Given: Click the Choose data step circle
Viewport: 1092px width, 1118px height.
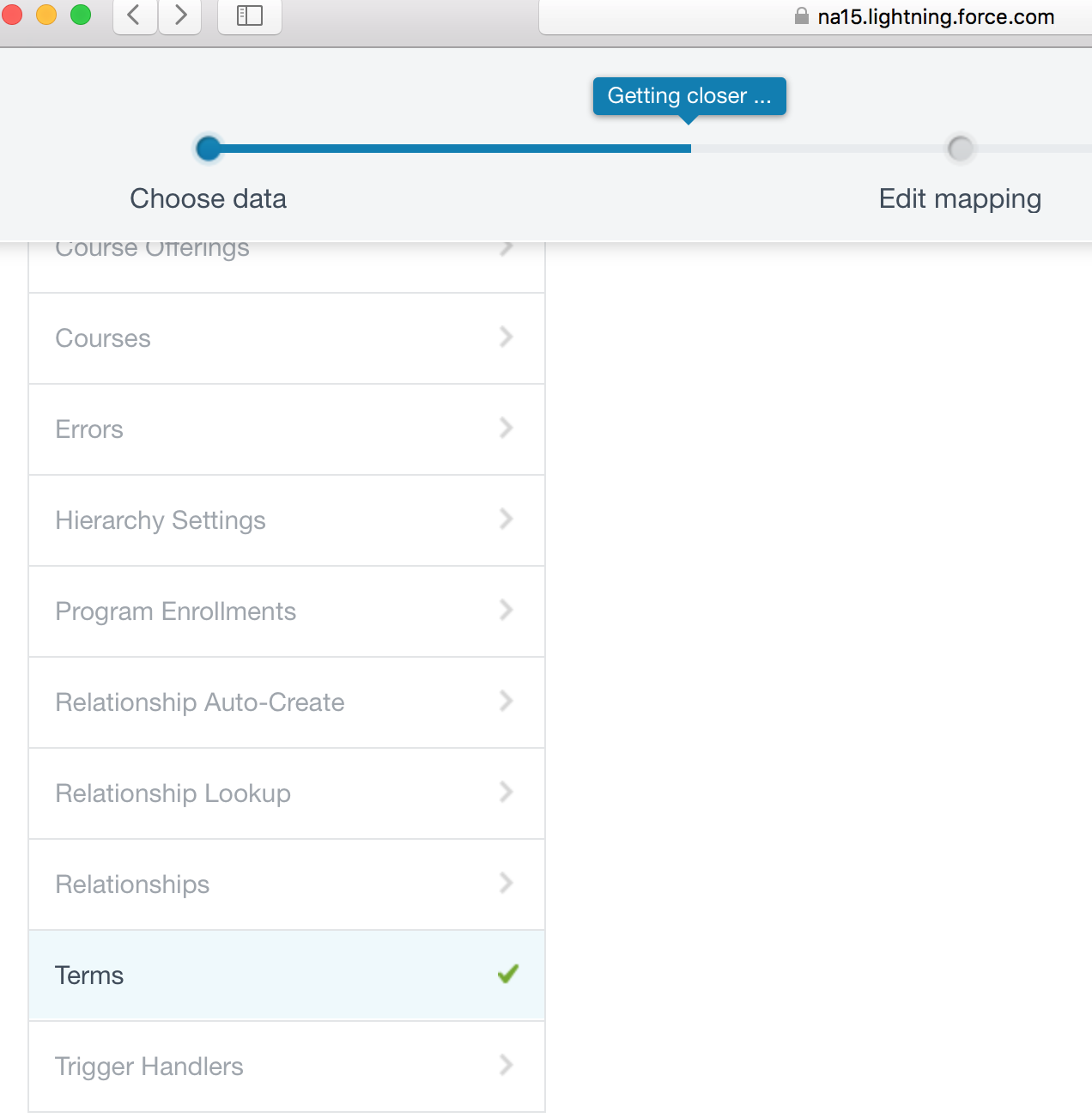Looking at the screenshot, I should pos(209,149).
